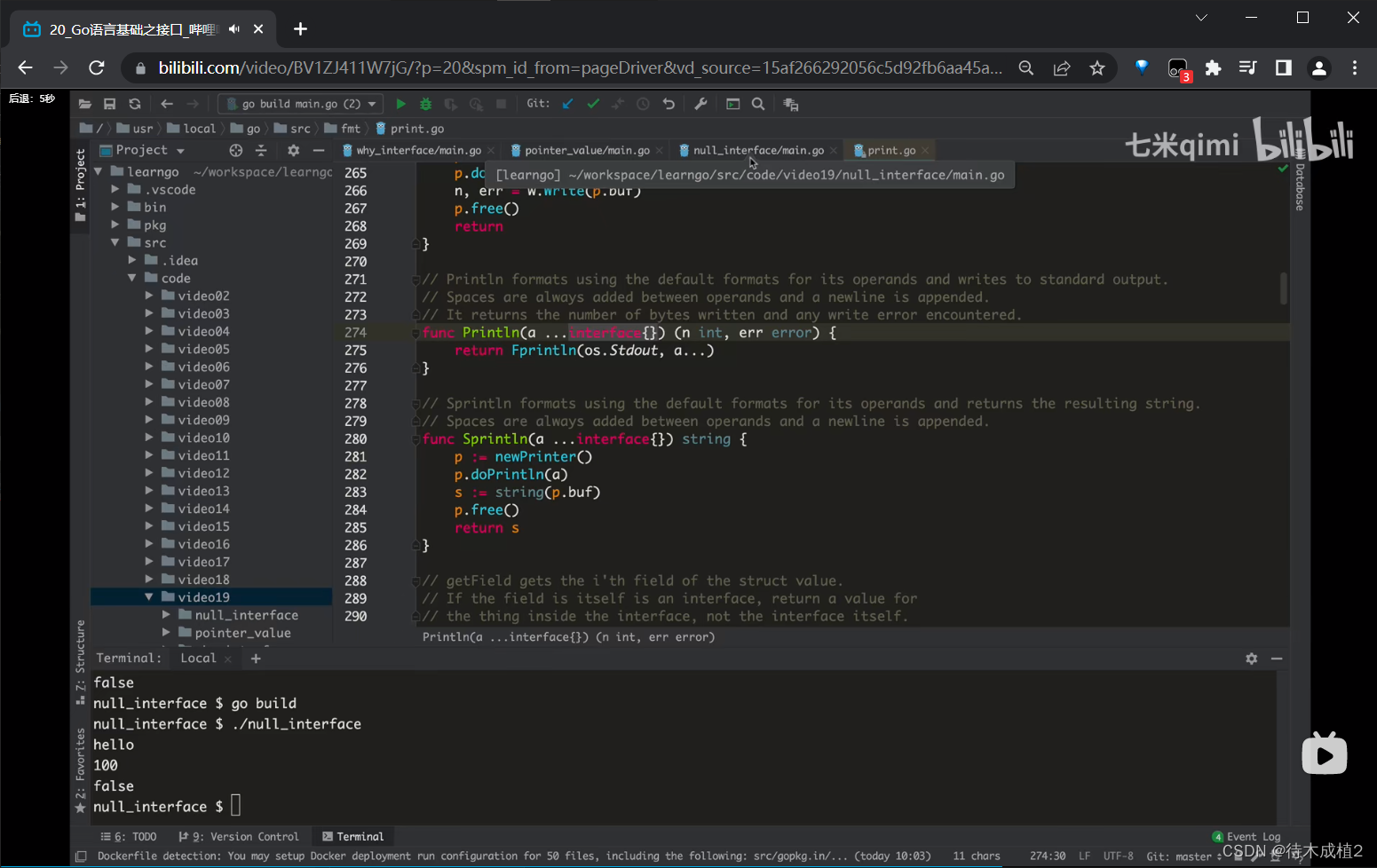The image size is (1377, 868).
Task: Open browser side panel icon
Action: coord(1284,68)
